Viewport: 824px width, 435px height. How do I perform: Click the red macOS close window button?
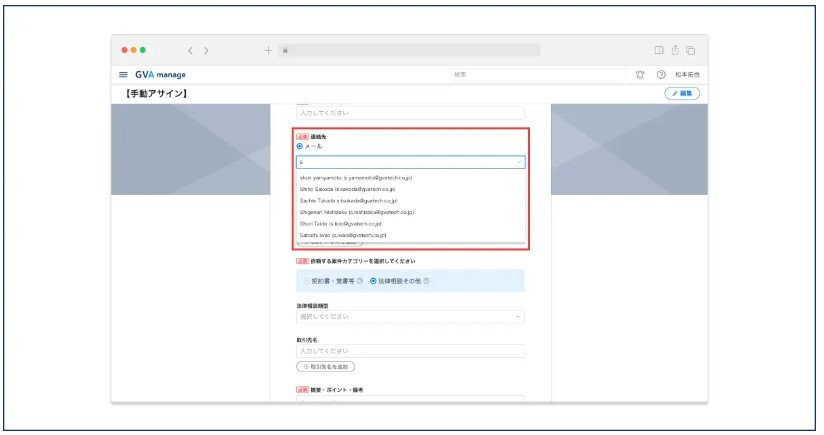coord(125,50)
